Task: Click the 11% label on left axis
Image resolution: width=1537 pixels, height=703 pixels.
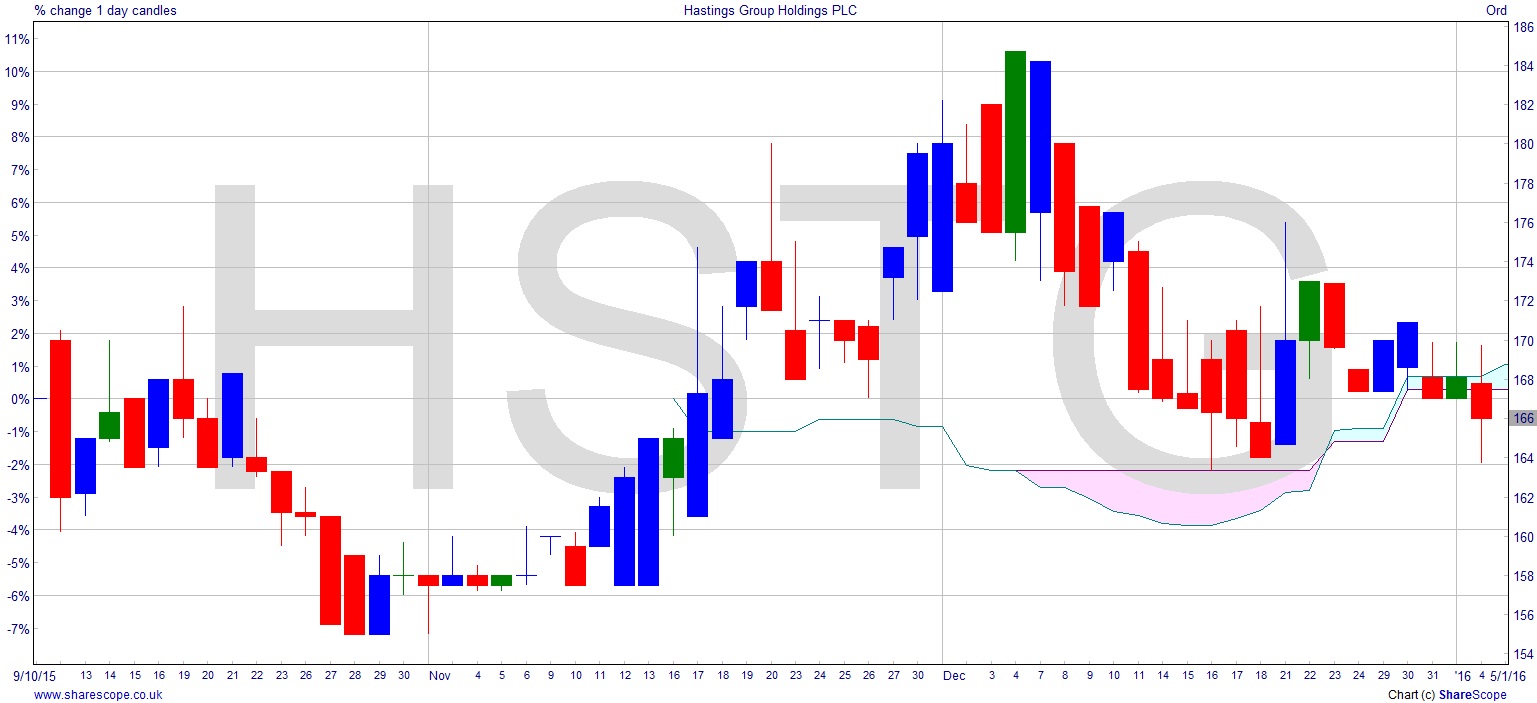Action: (17, 39)
